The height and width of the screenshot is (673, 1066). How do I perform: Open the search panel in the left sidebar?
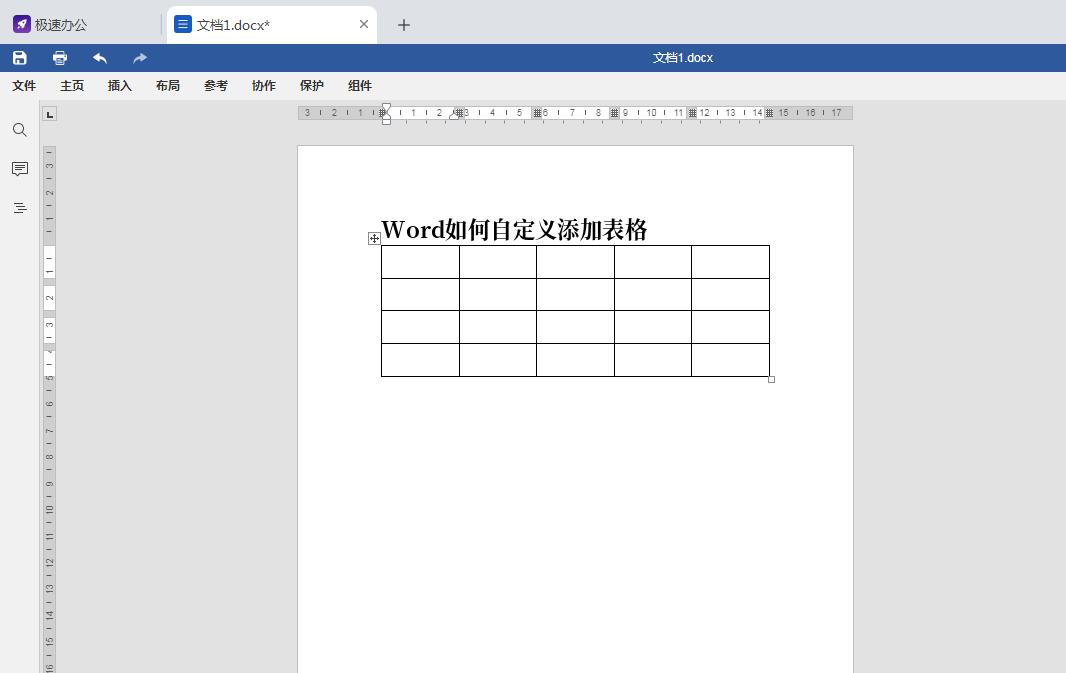click(x=20, y=130)
